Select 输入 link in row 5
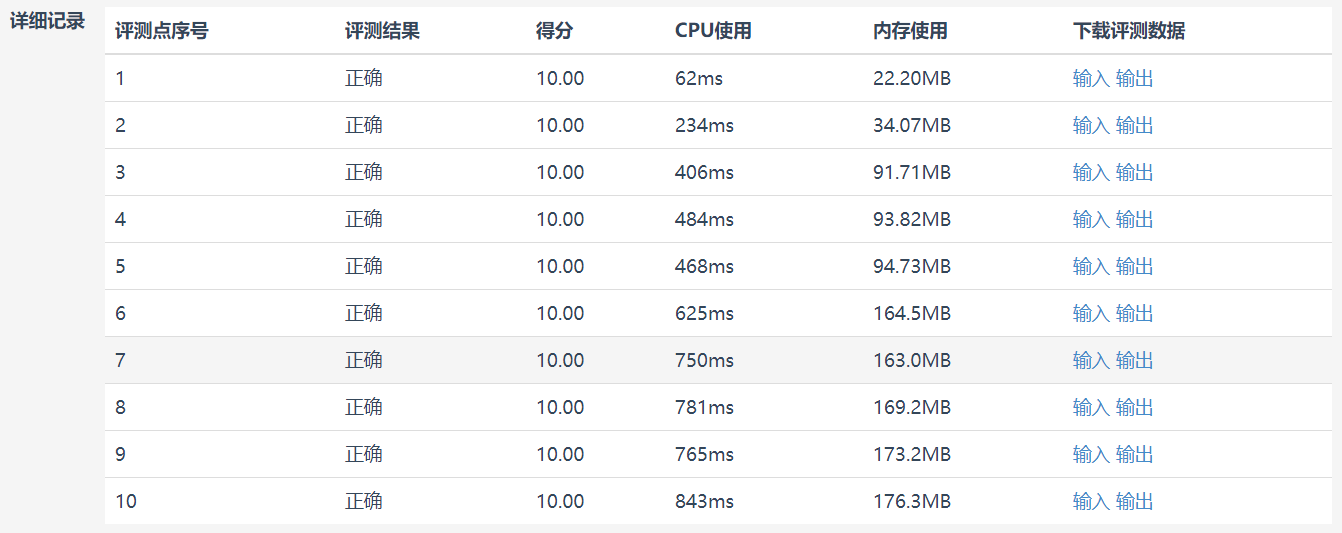This screenshot has height=533, width=1342. [x=1091, y=266]
